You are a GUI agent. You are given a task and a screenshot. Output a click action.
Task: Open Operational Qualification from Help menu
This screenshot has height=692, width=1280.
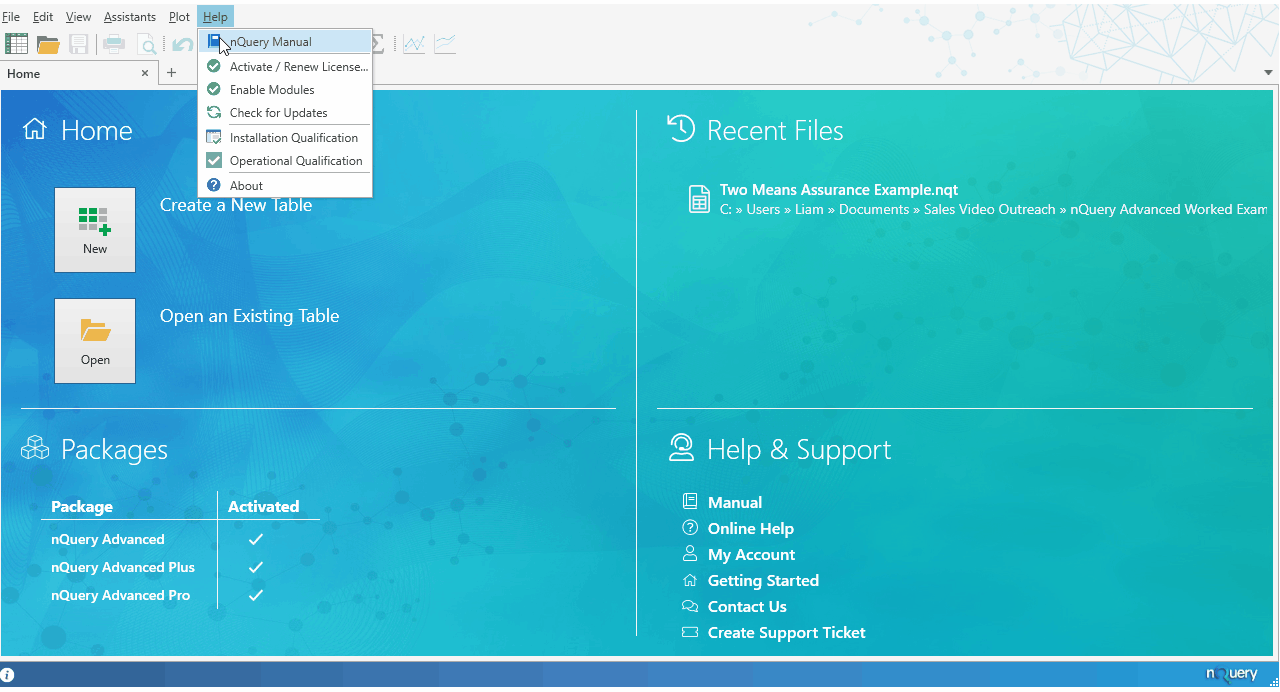285,161
